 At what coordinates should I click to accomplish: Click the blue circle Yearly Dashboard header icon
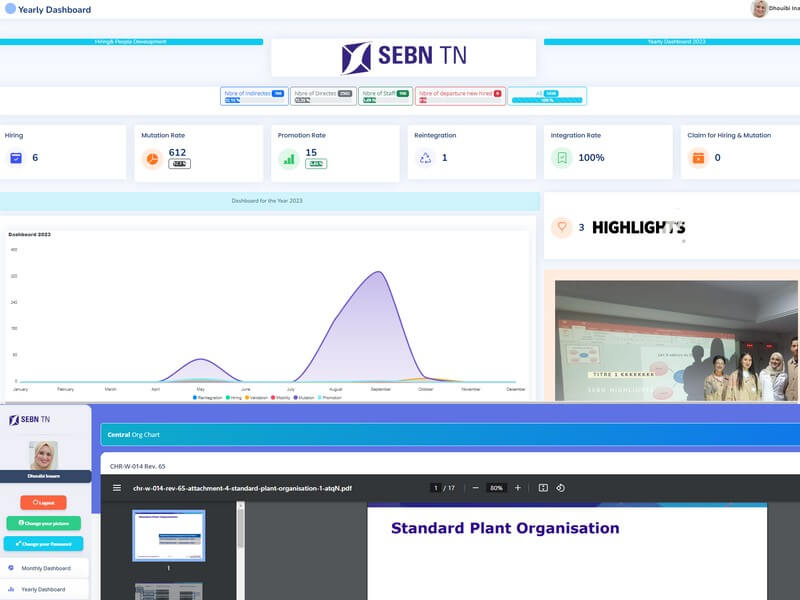click(10, 9)
